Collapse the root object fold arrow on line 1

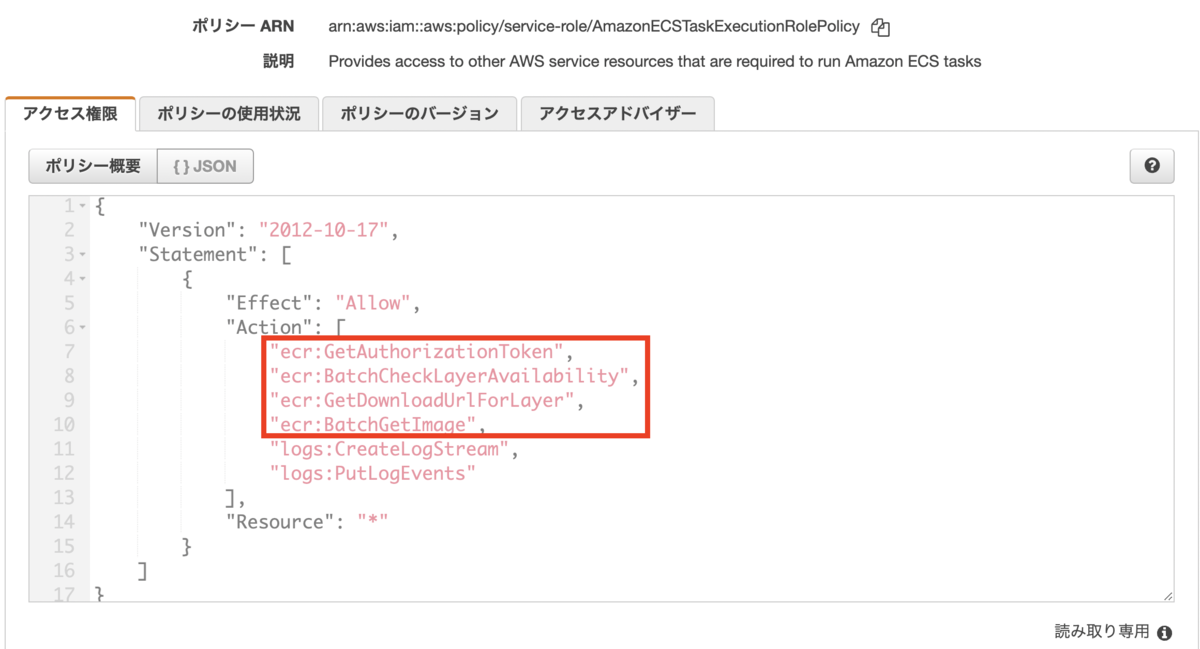click(83, 207)
